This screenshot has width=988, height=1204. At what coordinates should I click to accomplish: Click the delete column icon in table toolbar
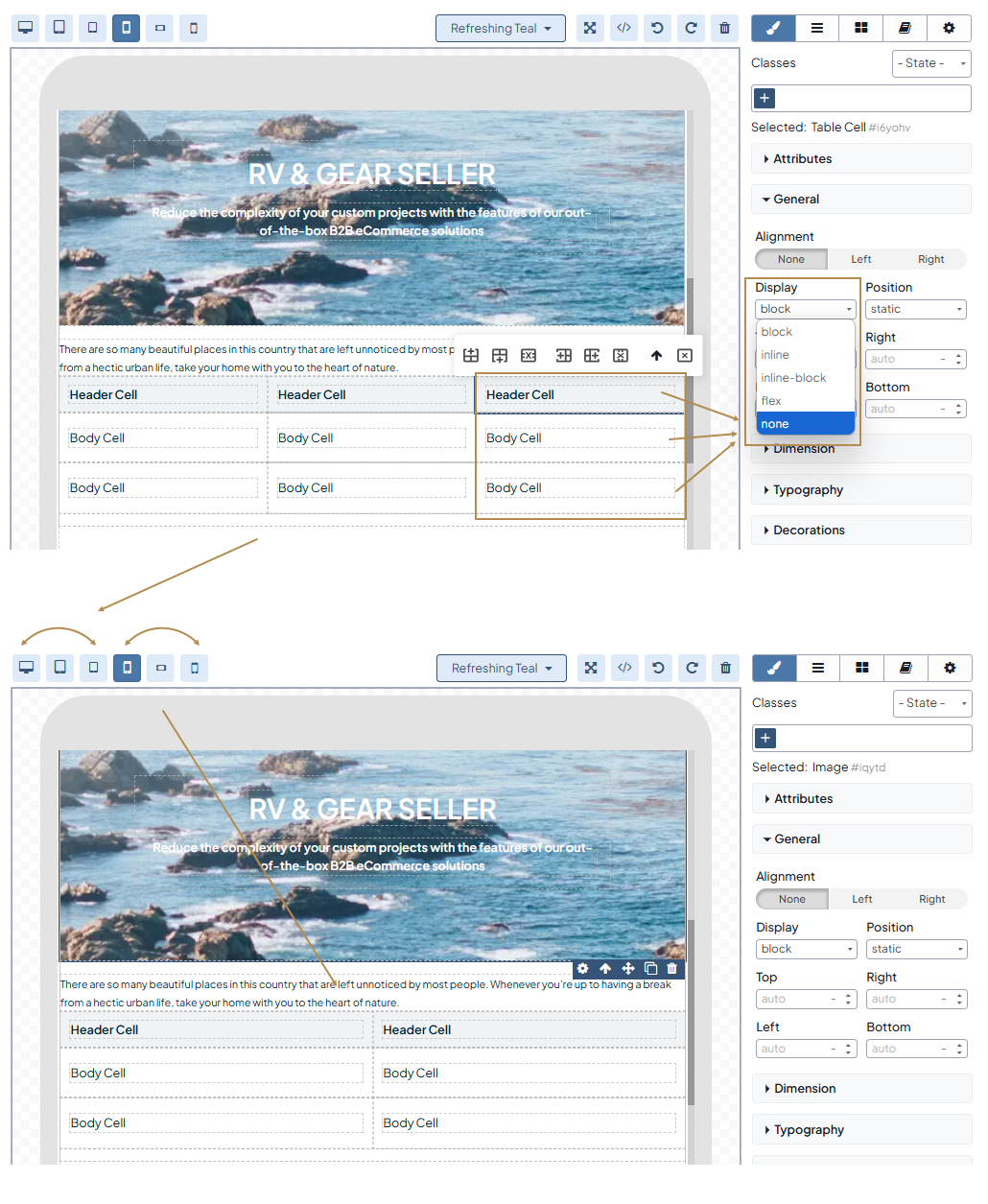click(621, 355)
